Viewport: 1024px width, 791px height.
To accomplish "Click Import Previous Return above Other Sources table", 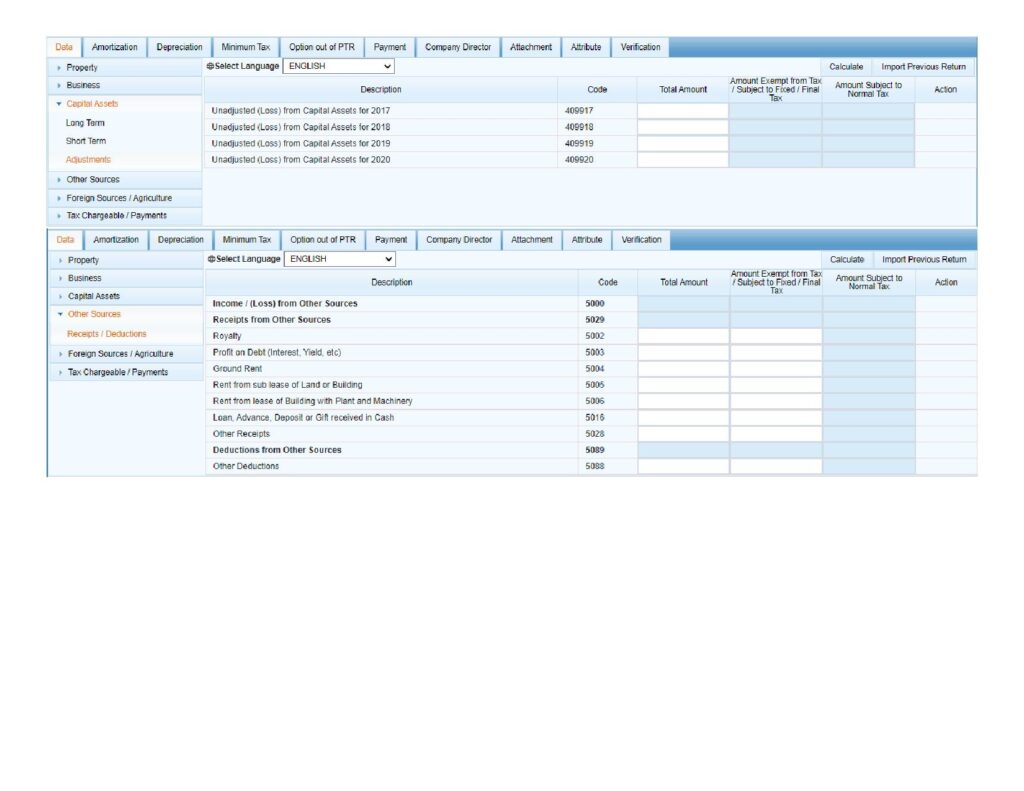I will [x=924, y=259].
